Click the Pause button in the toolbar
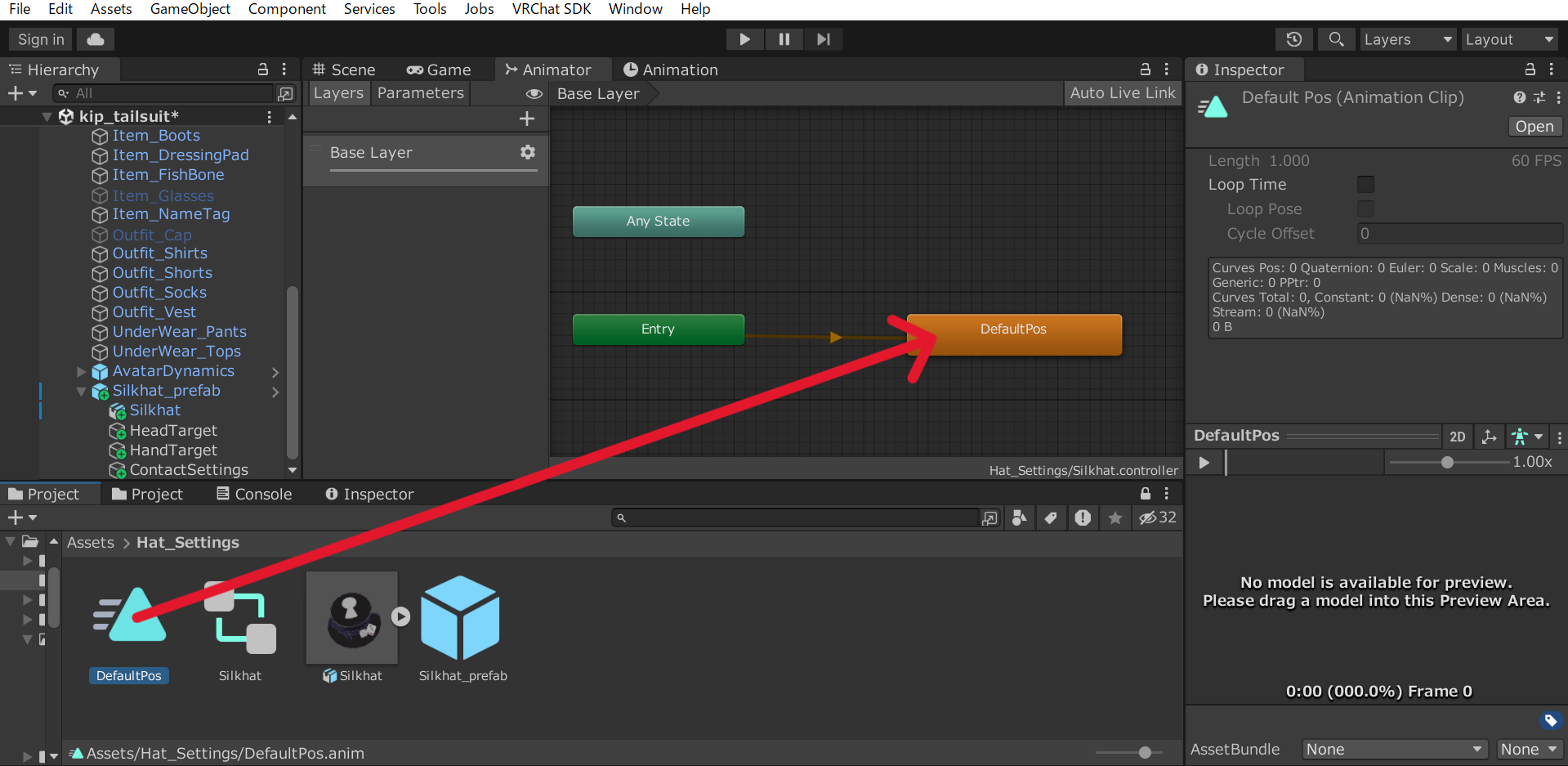This screenshot has height=766, width=1568. 784,38
